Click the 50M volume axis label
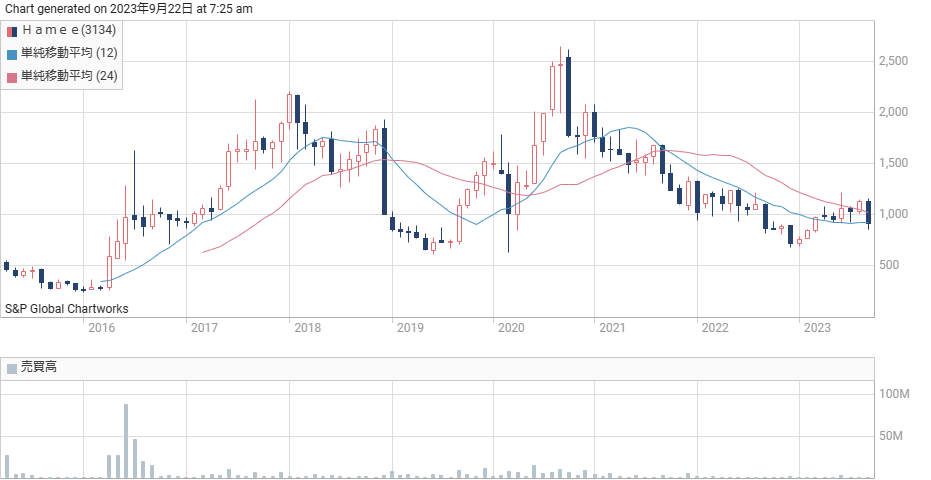The height and width of the screenshot is (480, 931). [x=891, y=437]
